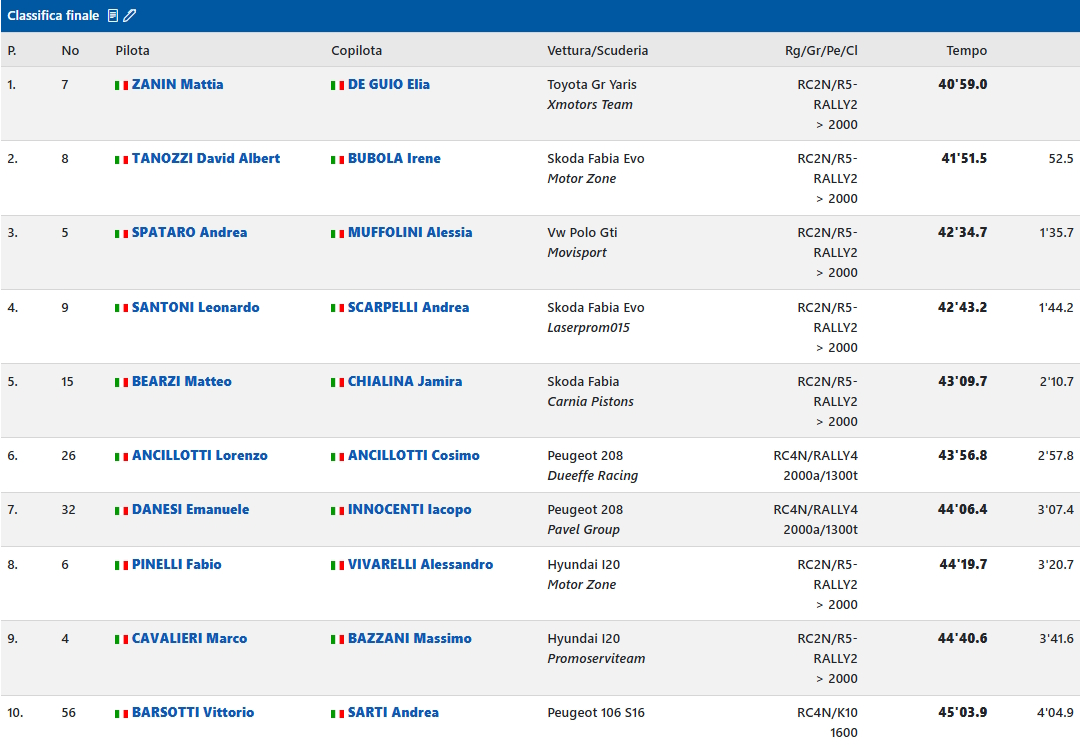Open BARSOTTI Vittorio driver link
This screenshot has height=745, width=1080.
coord(192,713)
